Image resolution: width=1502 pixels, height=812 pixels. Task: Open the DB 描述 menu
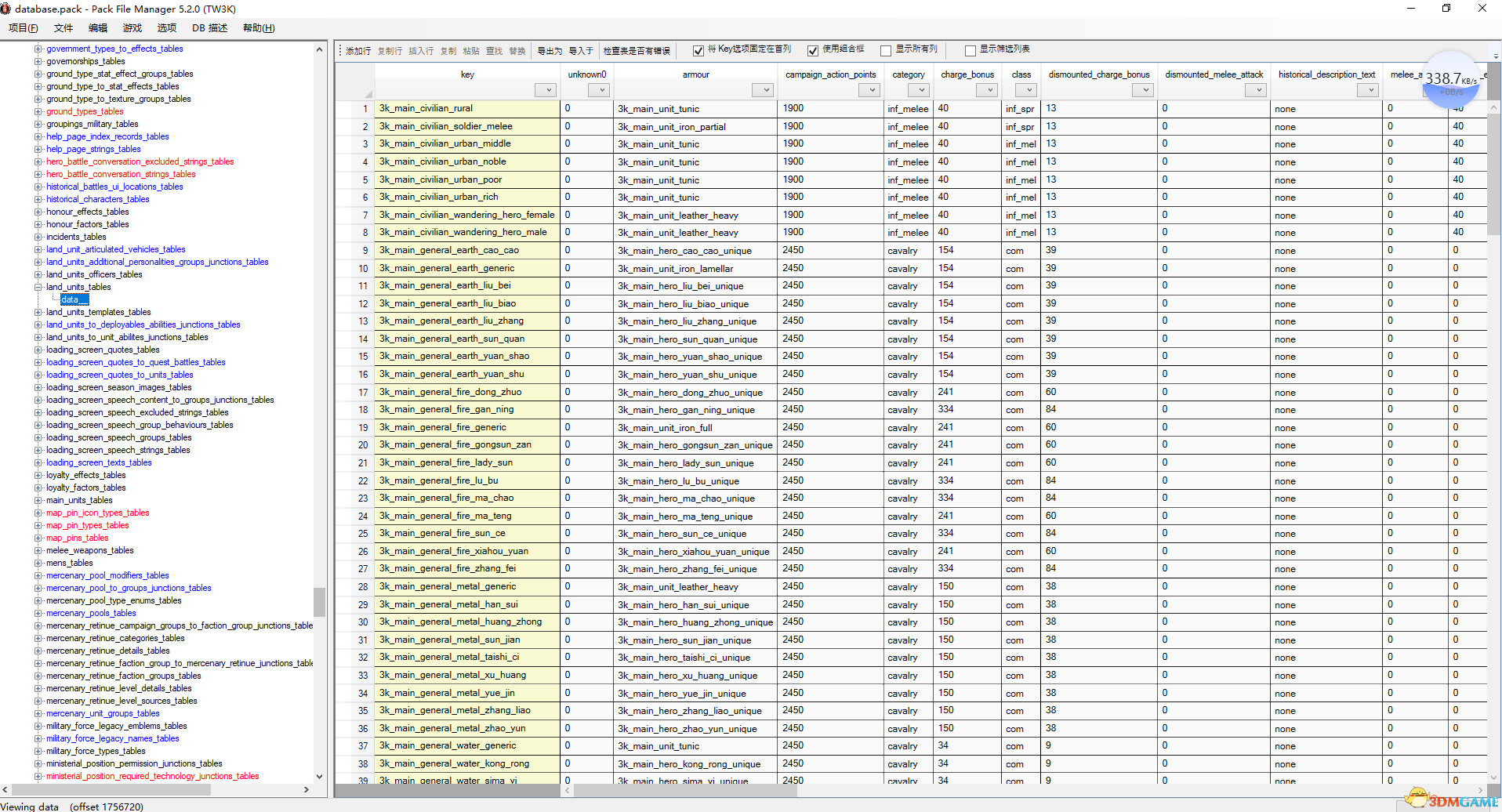point(209,28)
